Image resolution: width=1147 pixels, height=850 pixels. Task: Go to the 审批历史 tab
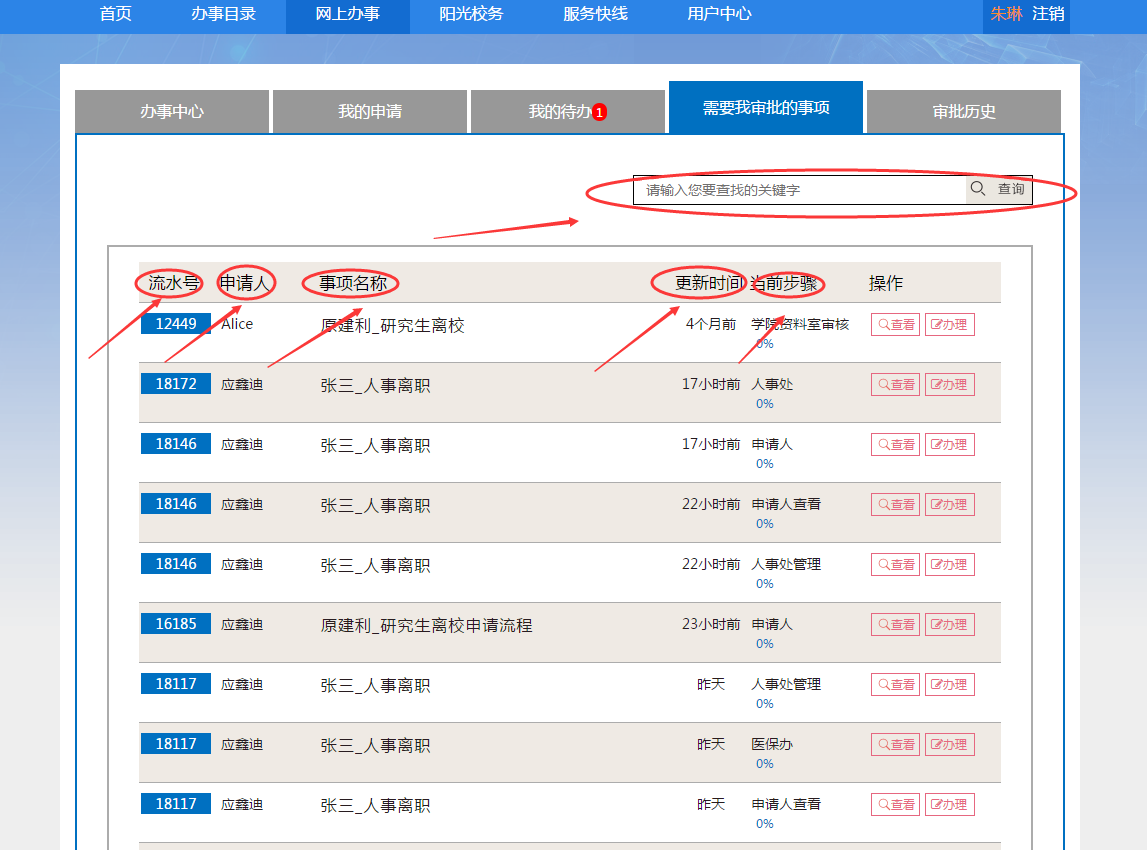tap(964, 112)
